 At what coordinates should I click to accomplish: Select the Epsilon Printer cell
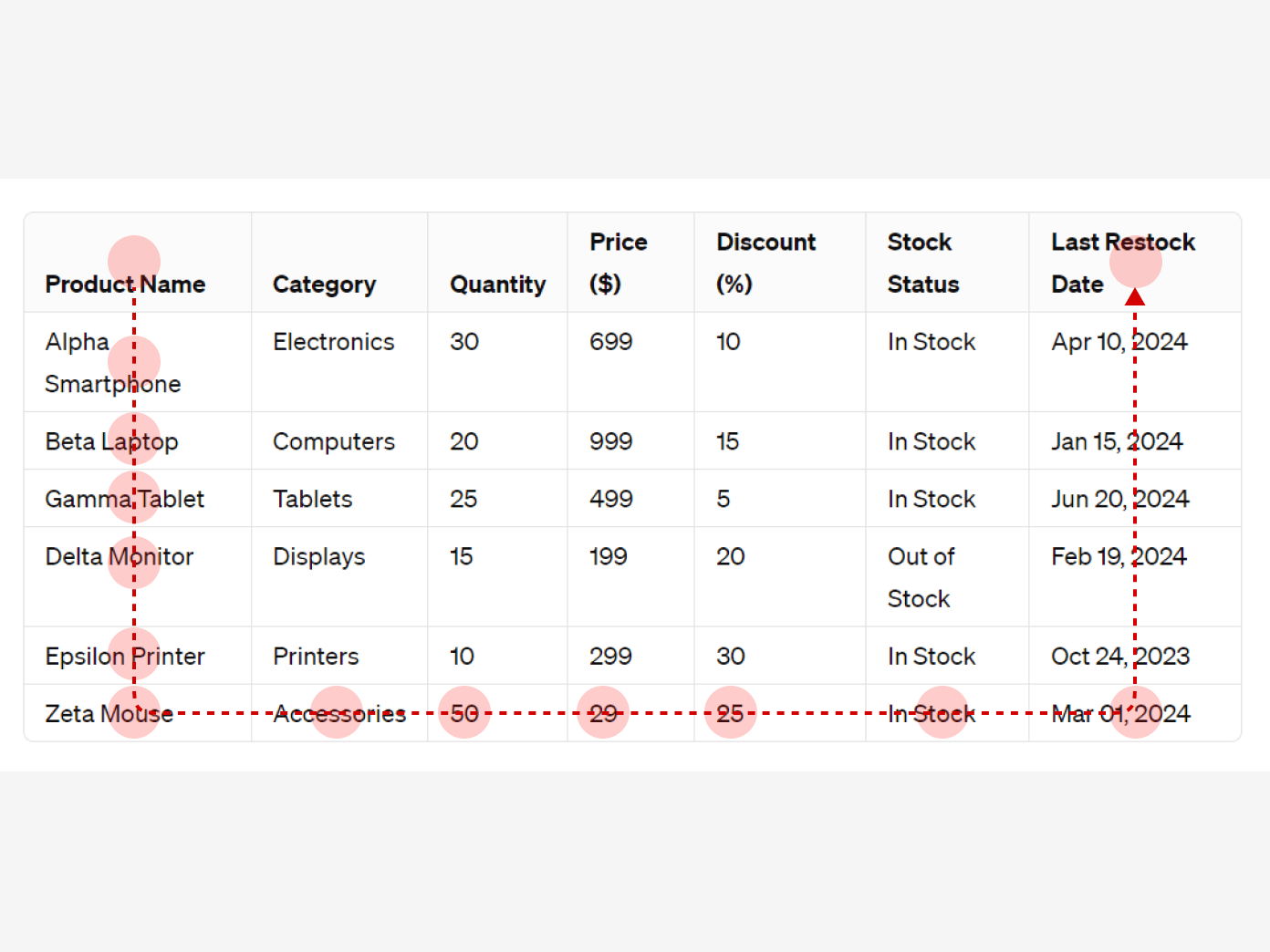tap(125, 657)
